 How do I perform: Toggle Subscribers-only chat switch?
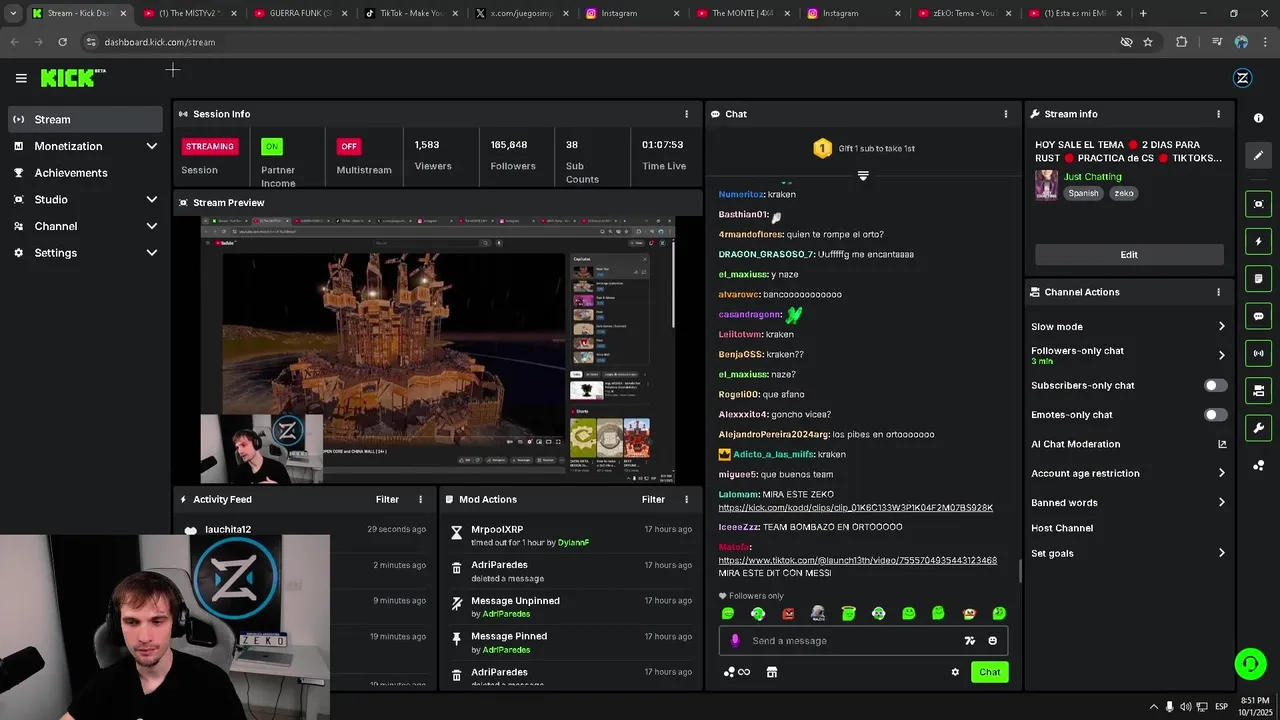point(1215,385)
